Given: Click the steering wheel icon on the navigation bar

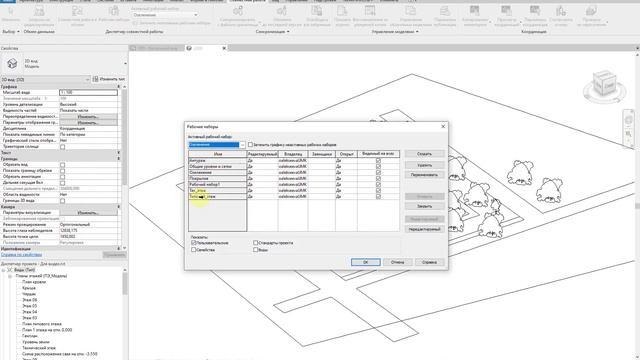Looking at the screenshot, I should point(629,121).
